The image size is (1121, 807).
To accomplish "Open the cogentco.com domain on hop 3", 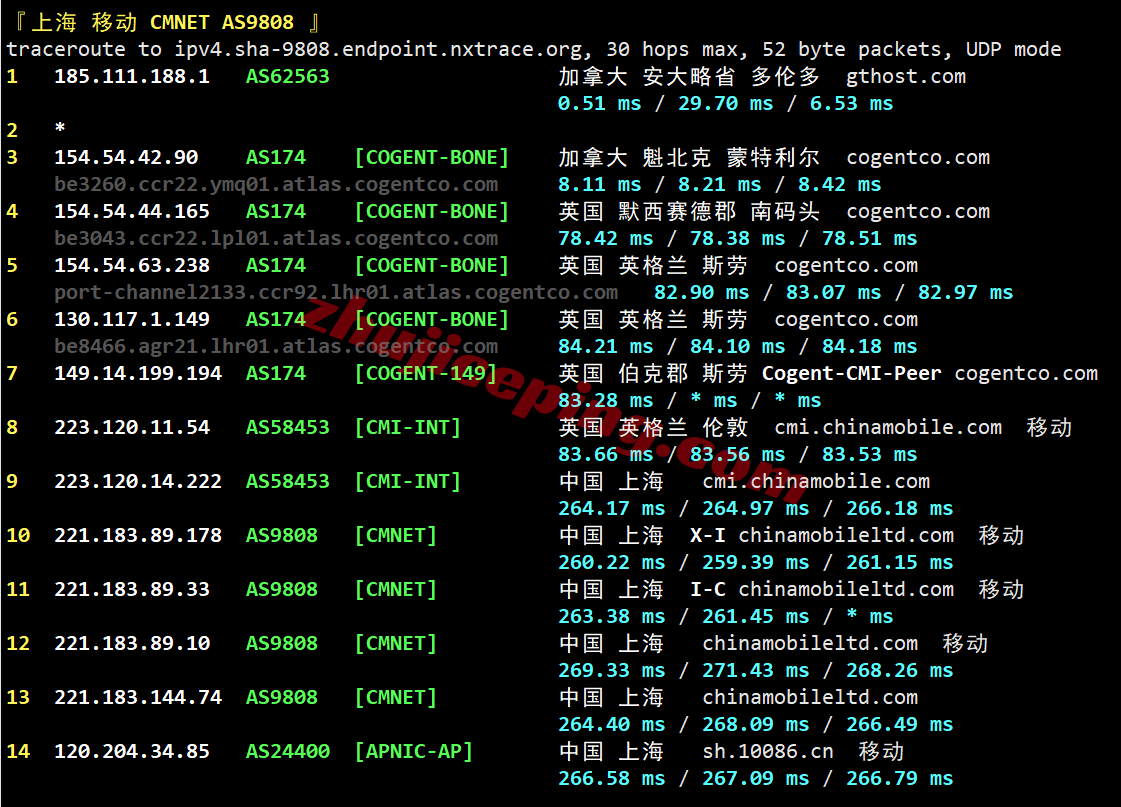I will (x=917, y=156).
